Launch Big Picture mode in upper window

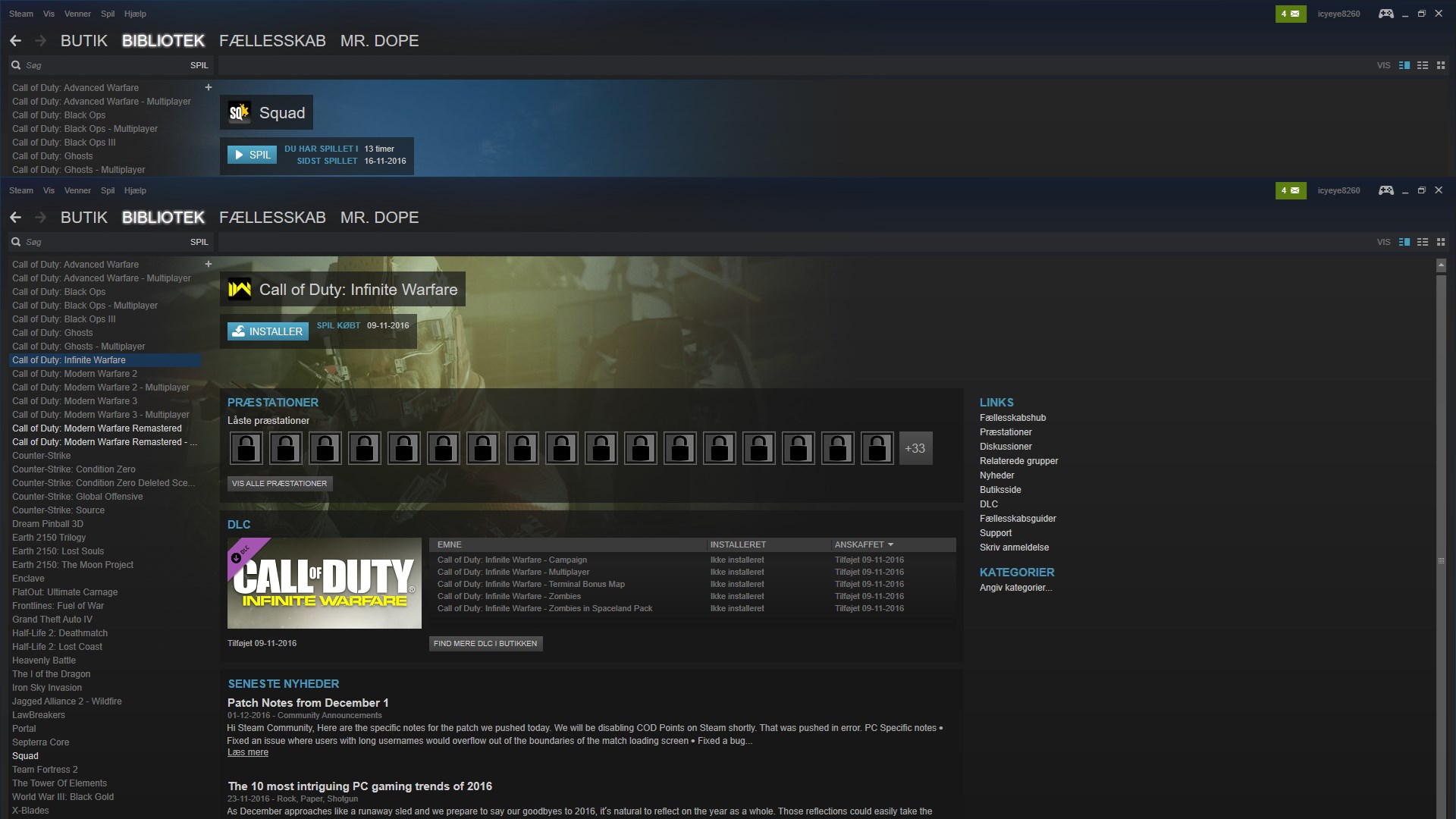click(x=1385, y=14)
